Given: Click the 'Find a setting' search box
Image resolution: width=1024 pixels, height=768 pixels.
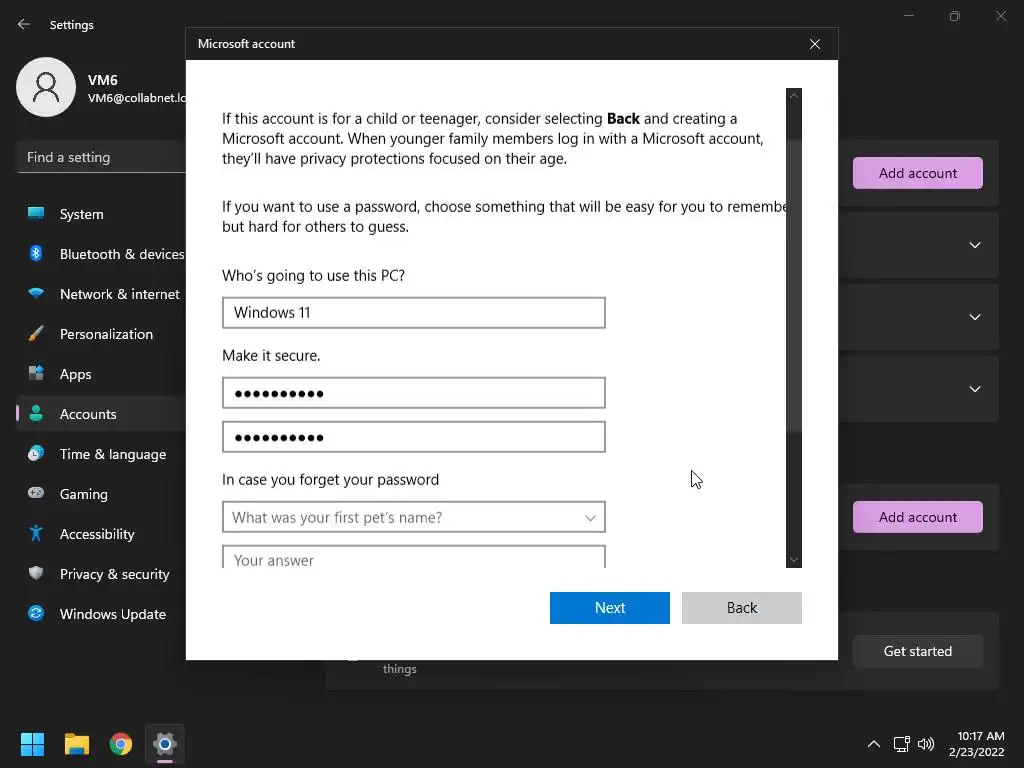Looking at the screenshot, I should 101,157.
